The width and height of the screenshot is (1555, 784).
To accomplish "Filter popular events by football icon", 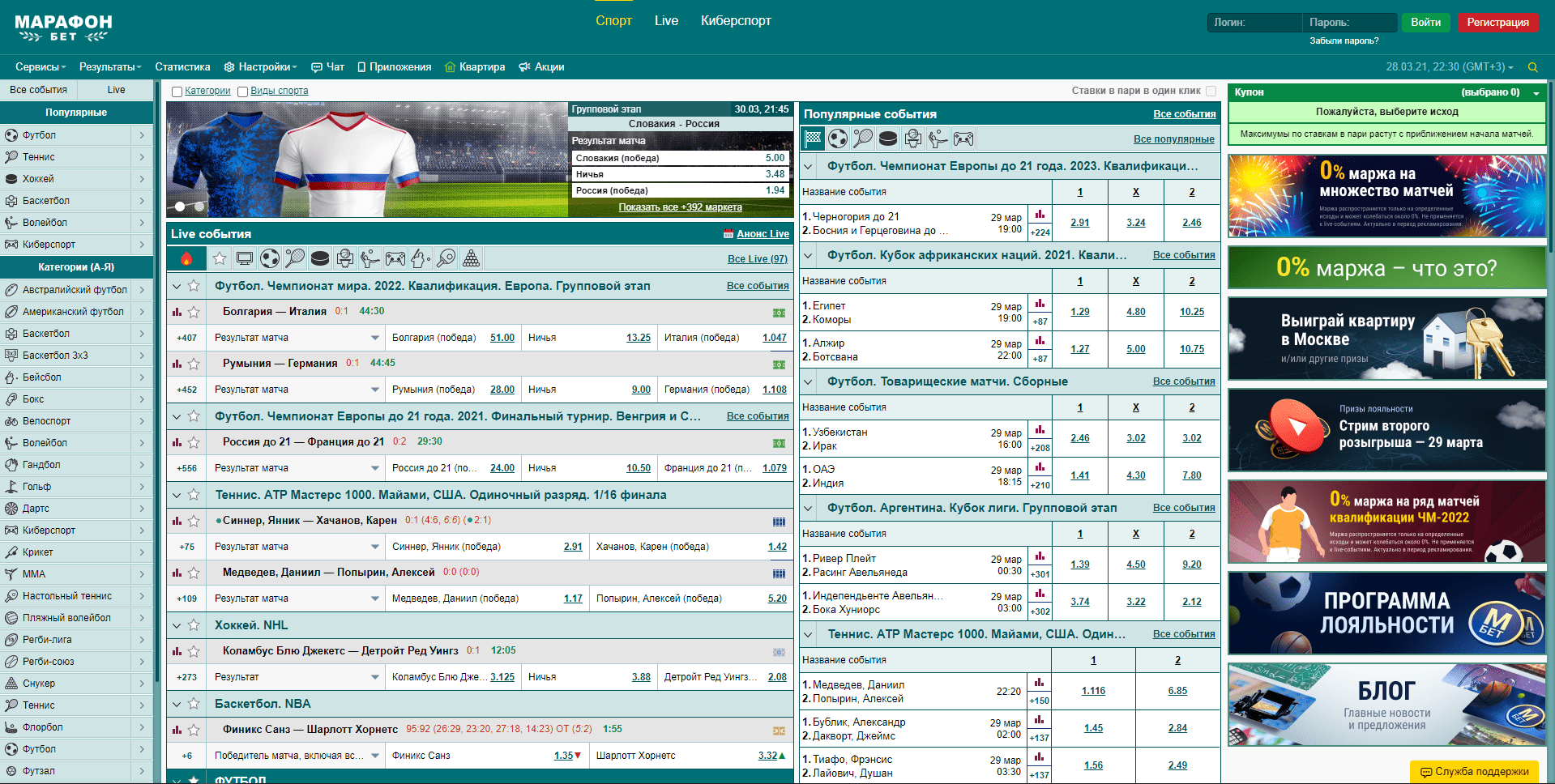I will click(838, 138).
